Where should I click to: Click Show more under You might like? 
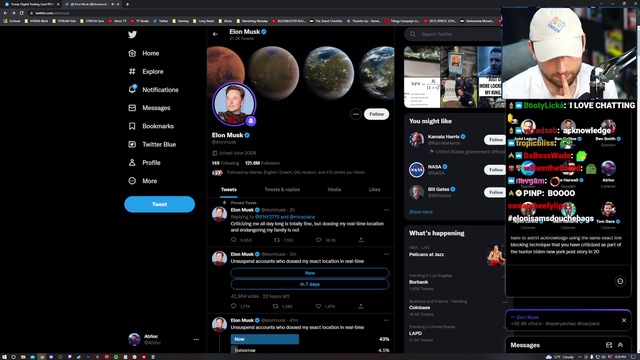click(x=421, y=212)
